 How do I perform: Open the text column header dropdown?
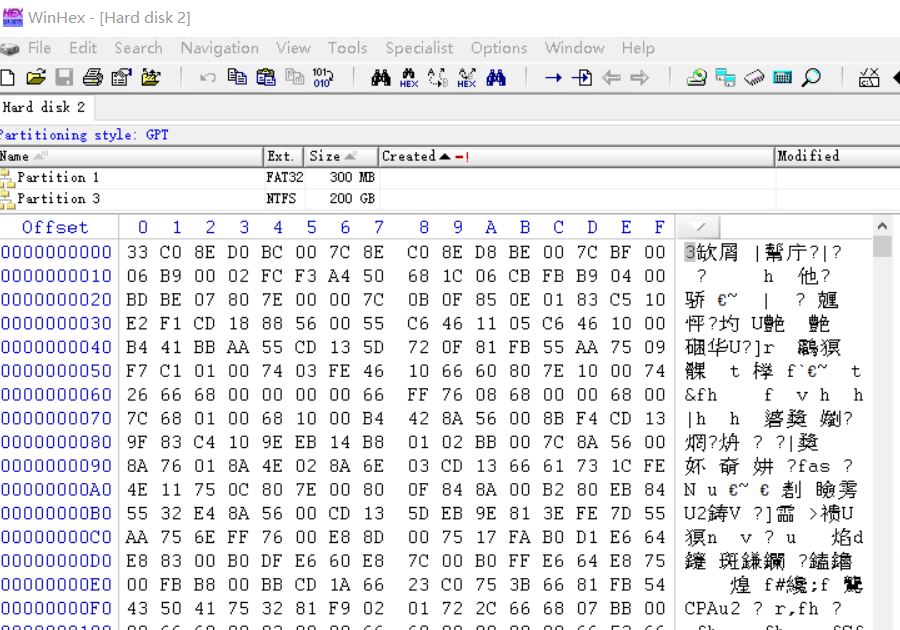699,227
